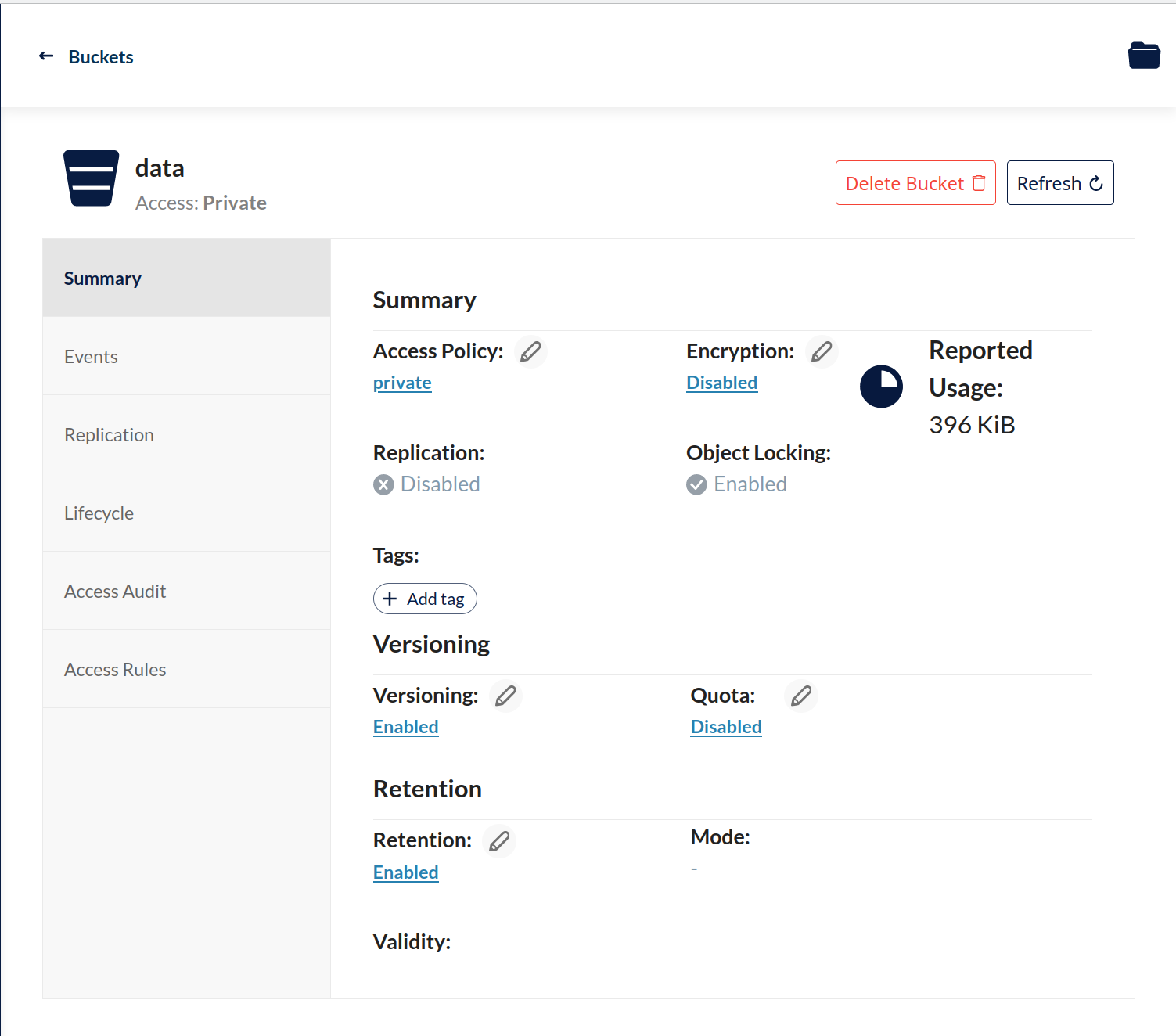
Task: Click the Enabled link under Versioning
Action: (405, 727)
